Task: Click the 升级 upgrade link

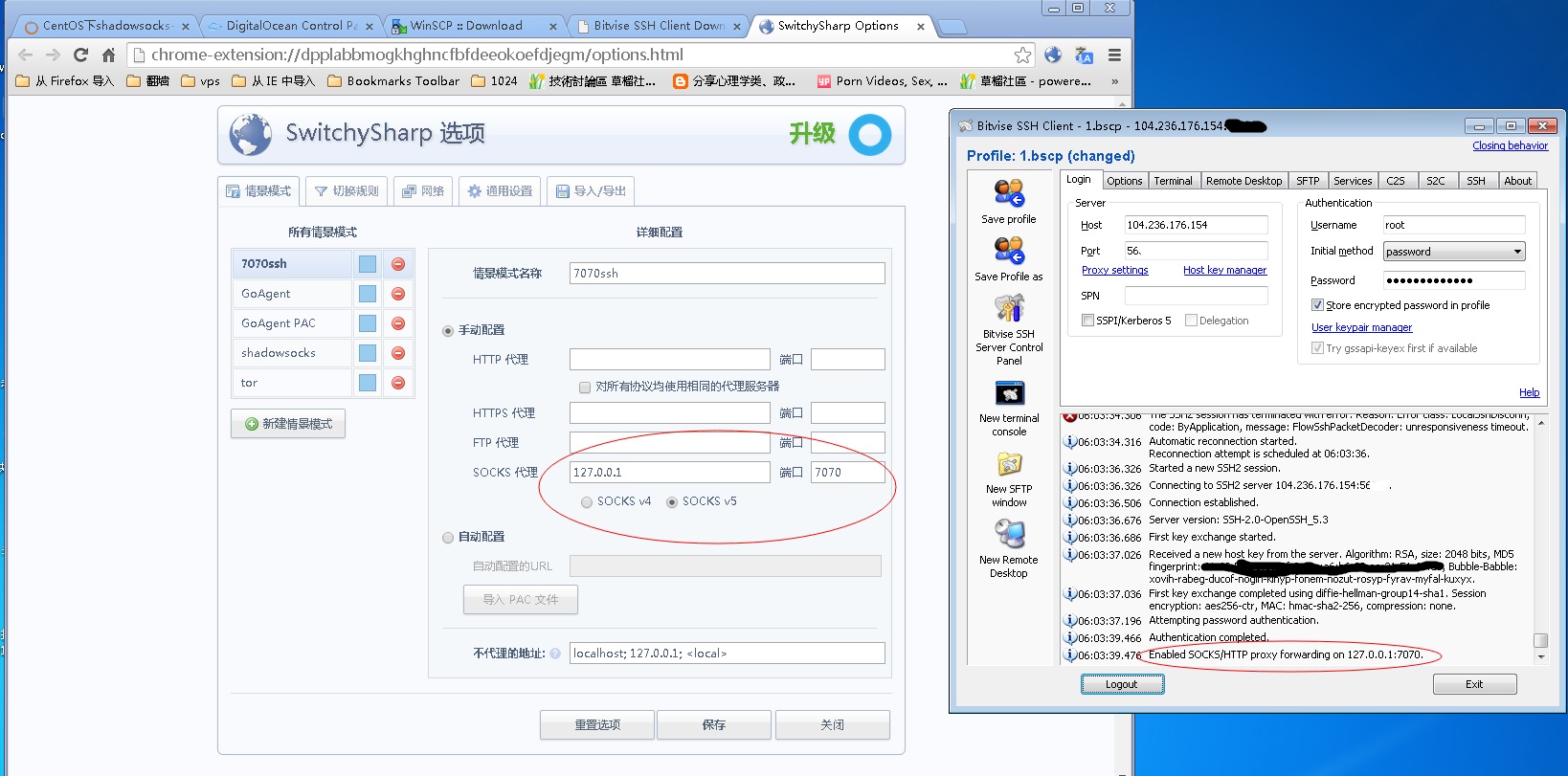Action: pyautogui.click(x=812, y=134)
